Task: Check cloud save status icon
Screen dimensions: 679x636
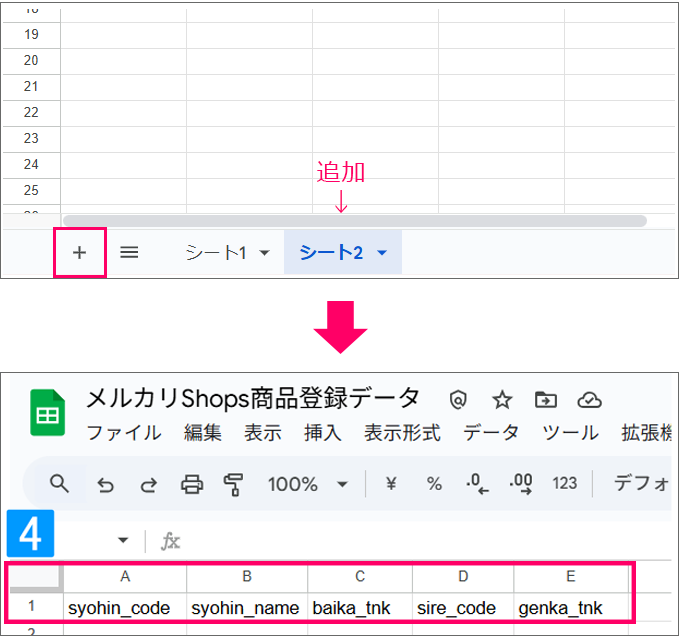Action: tap(590, 400)
